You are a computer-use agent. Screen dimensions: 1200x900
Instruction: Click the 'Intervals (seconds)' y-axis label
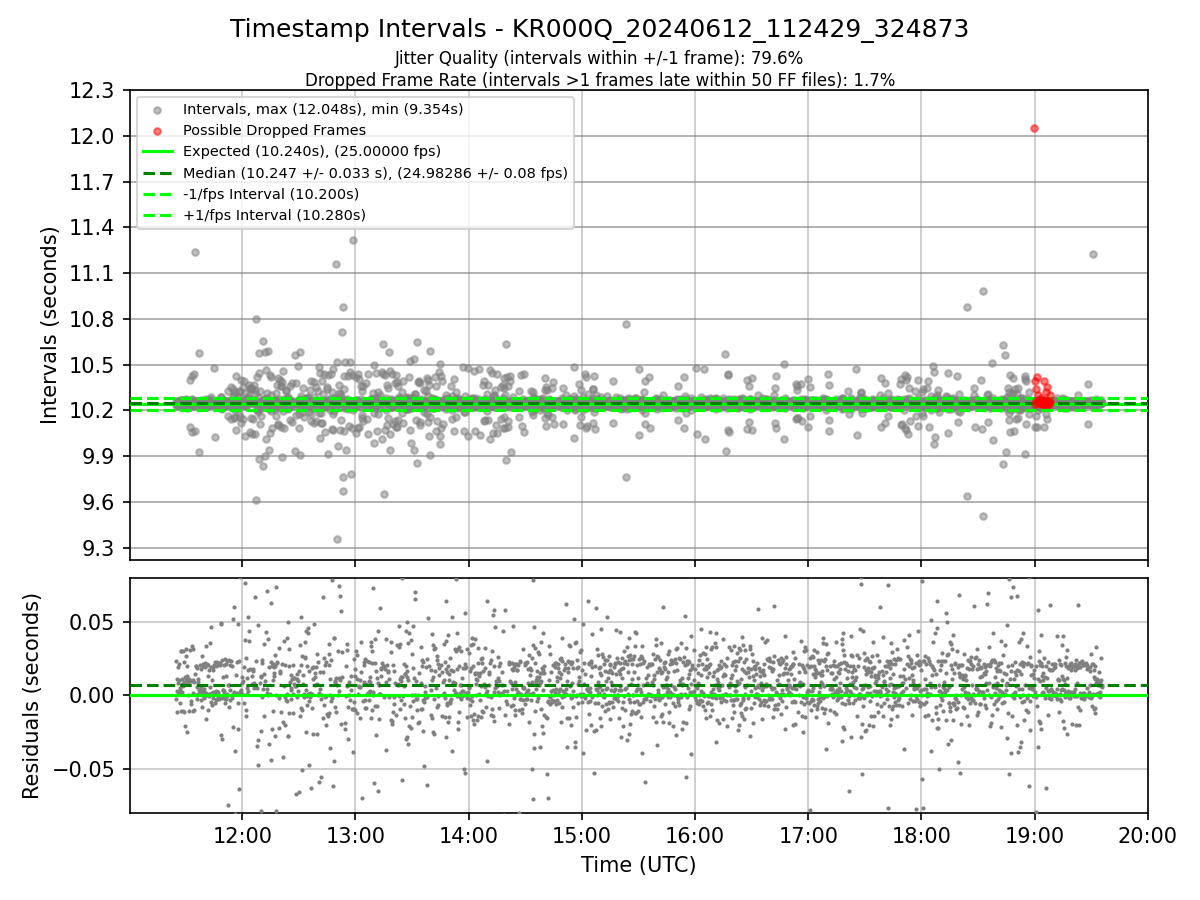(x=50, y=324)
